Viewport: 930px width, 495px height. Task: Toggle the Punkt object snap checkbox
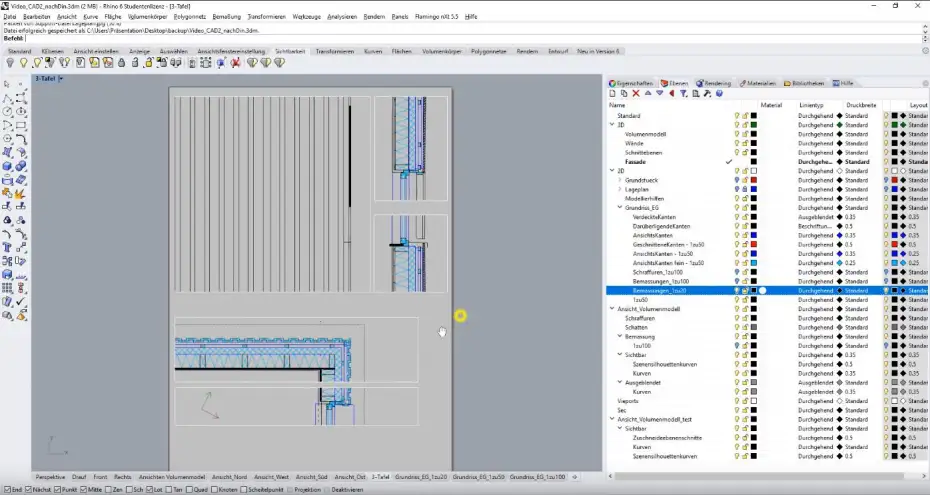[58, 490]
